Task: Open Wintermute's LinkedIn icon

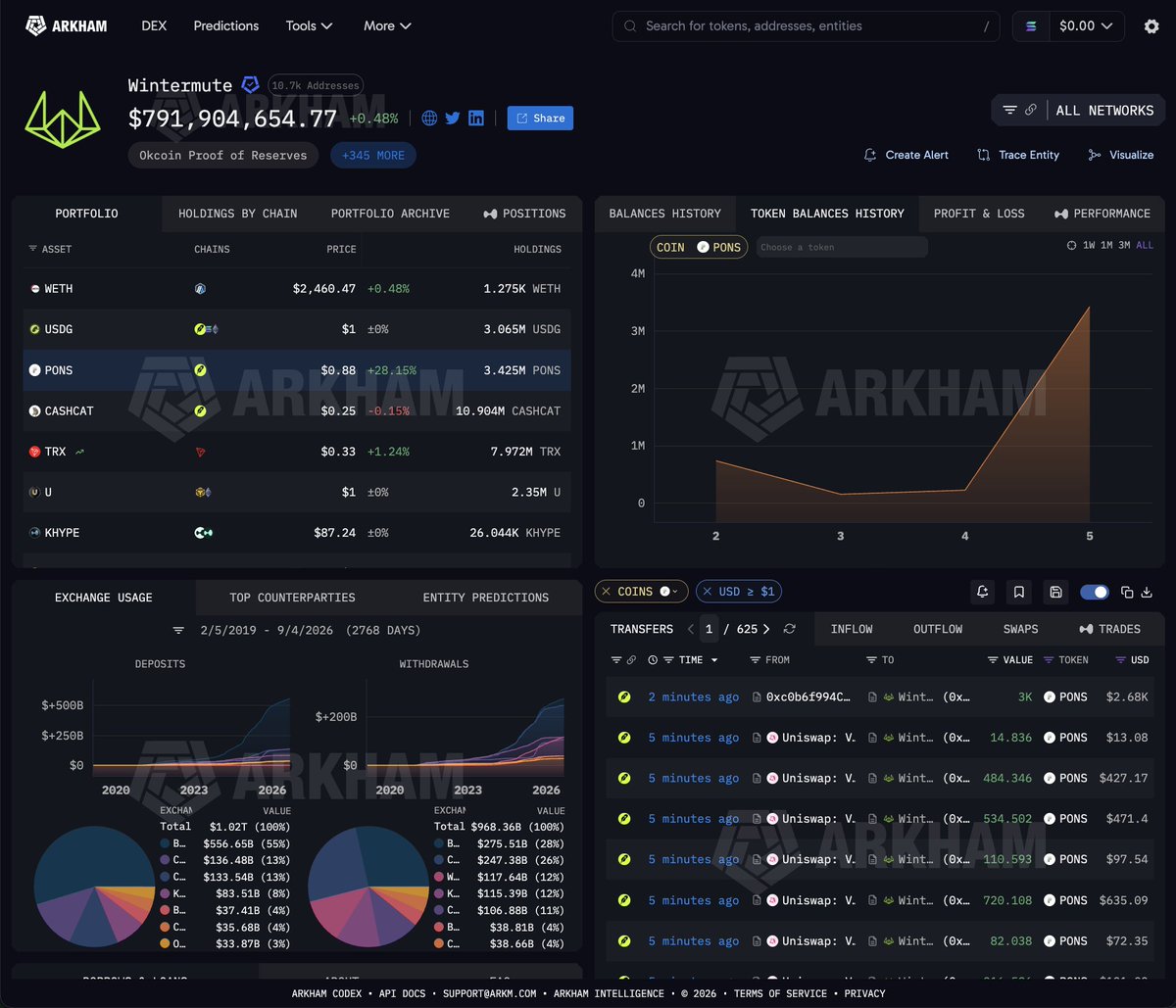Action: pyautogui.click(x=476, y=118)
